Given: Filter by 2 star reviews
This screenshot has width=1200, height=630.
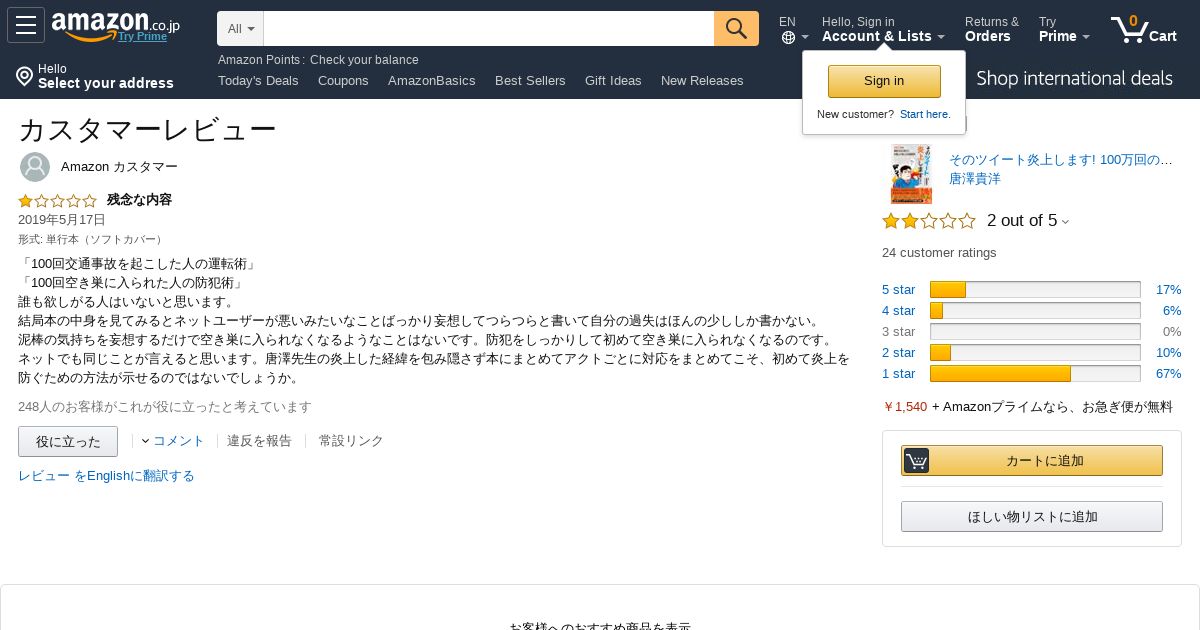Looking at the screenshot, I should pos(898,353).
